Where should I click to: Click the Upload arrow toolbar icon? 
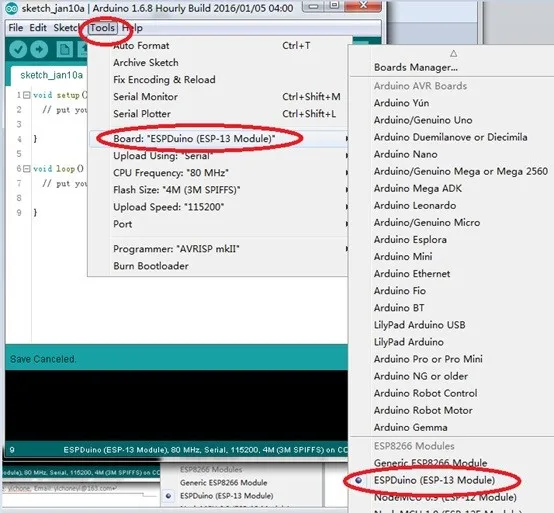(x=39, y=49)
